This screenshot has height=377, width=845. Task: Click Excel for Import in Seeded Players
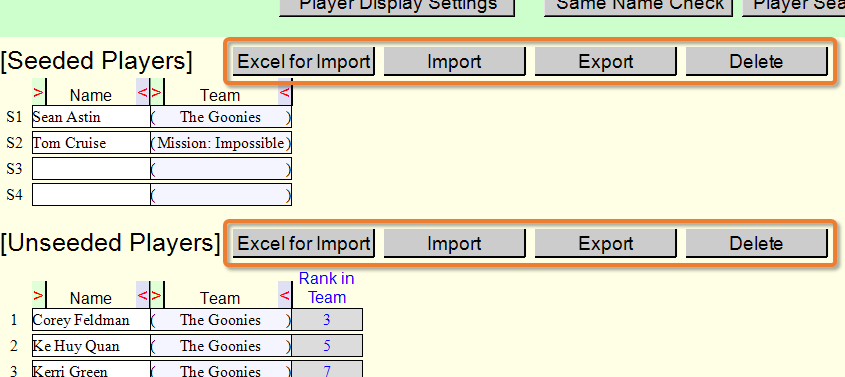click(x=303, y=61)
